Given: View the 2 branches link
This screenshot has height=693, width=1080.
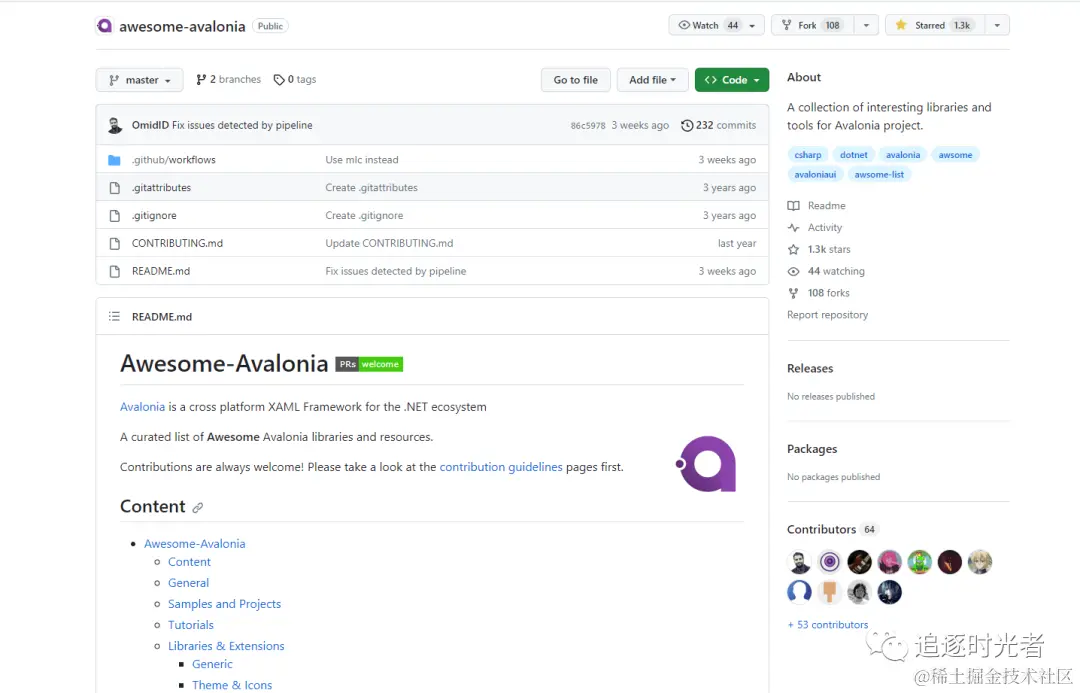Looking at the screenshot, I should (x=229, y=79).
